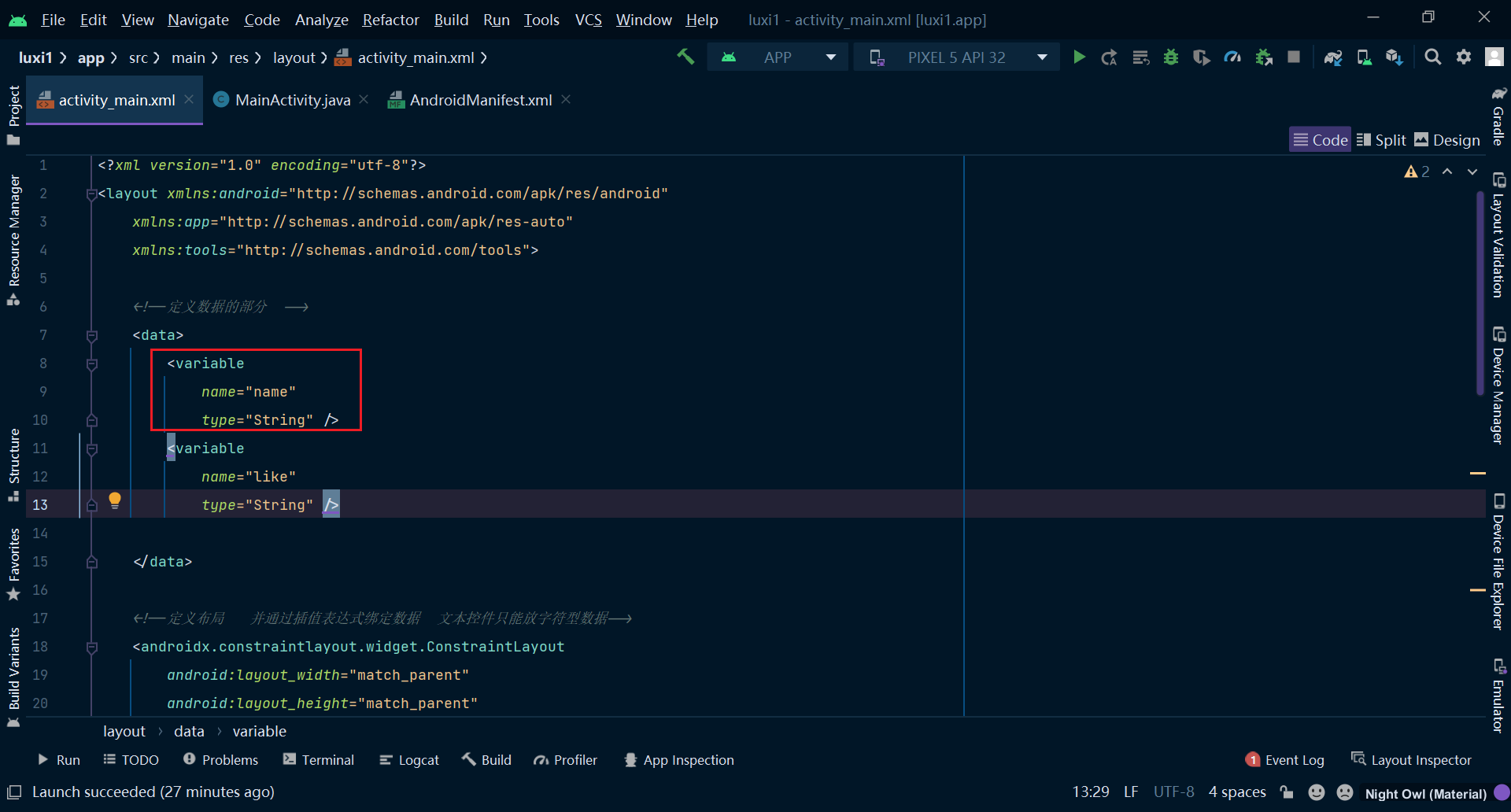Switch editor to Split view
1511x812 pixels.
click(x=1381, y=140)
